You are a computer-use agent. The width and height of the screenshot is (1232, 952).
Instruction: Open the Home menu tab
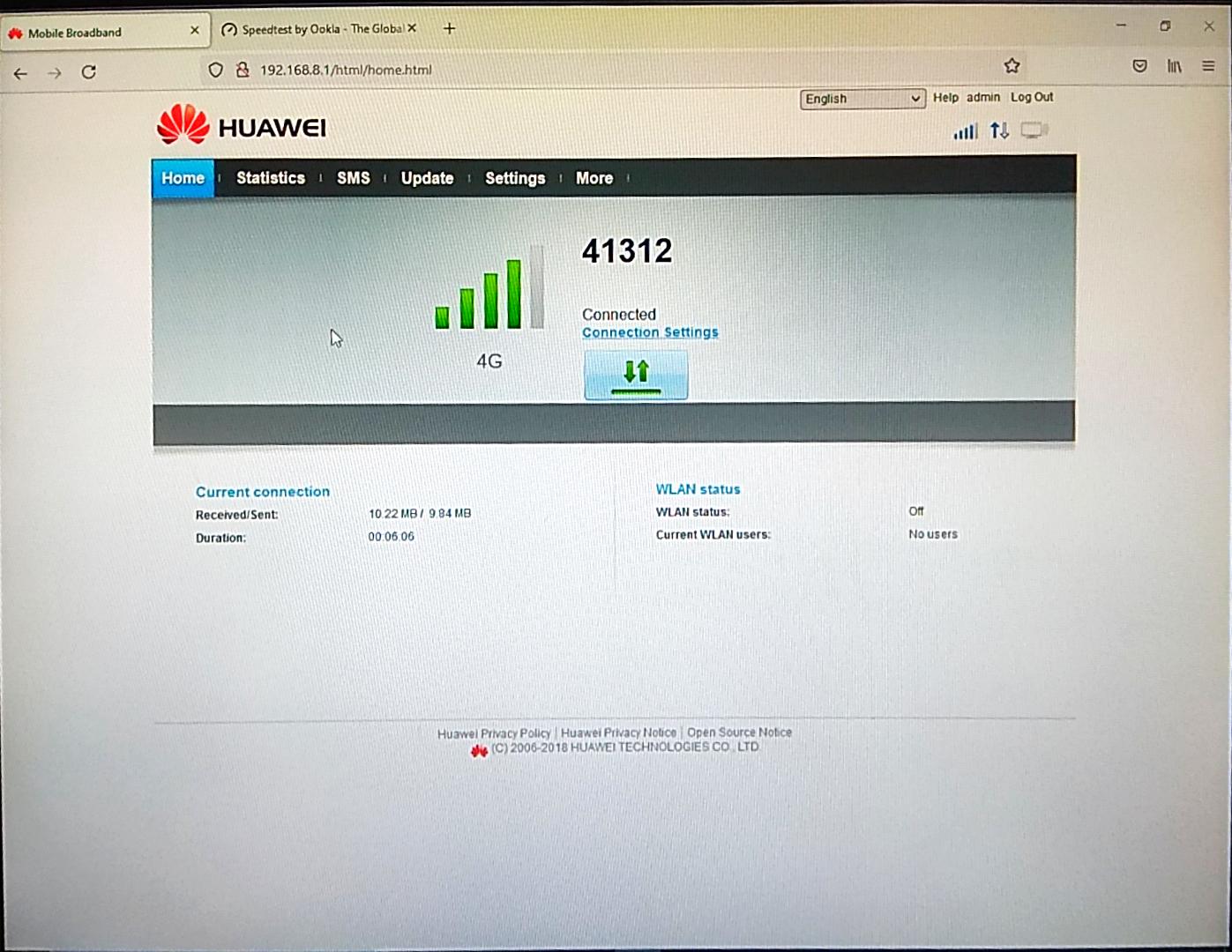click(x=183, y=178)
